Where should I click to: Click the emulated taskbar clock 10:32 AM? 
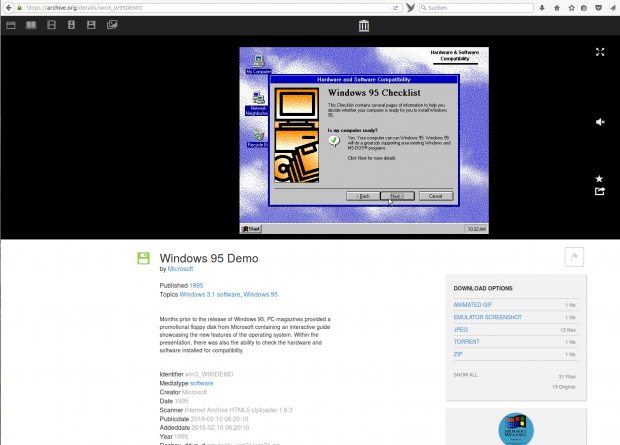click(x=476, y=229)
